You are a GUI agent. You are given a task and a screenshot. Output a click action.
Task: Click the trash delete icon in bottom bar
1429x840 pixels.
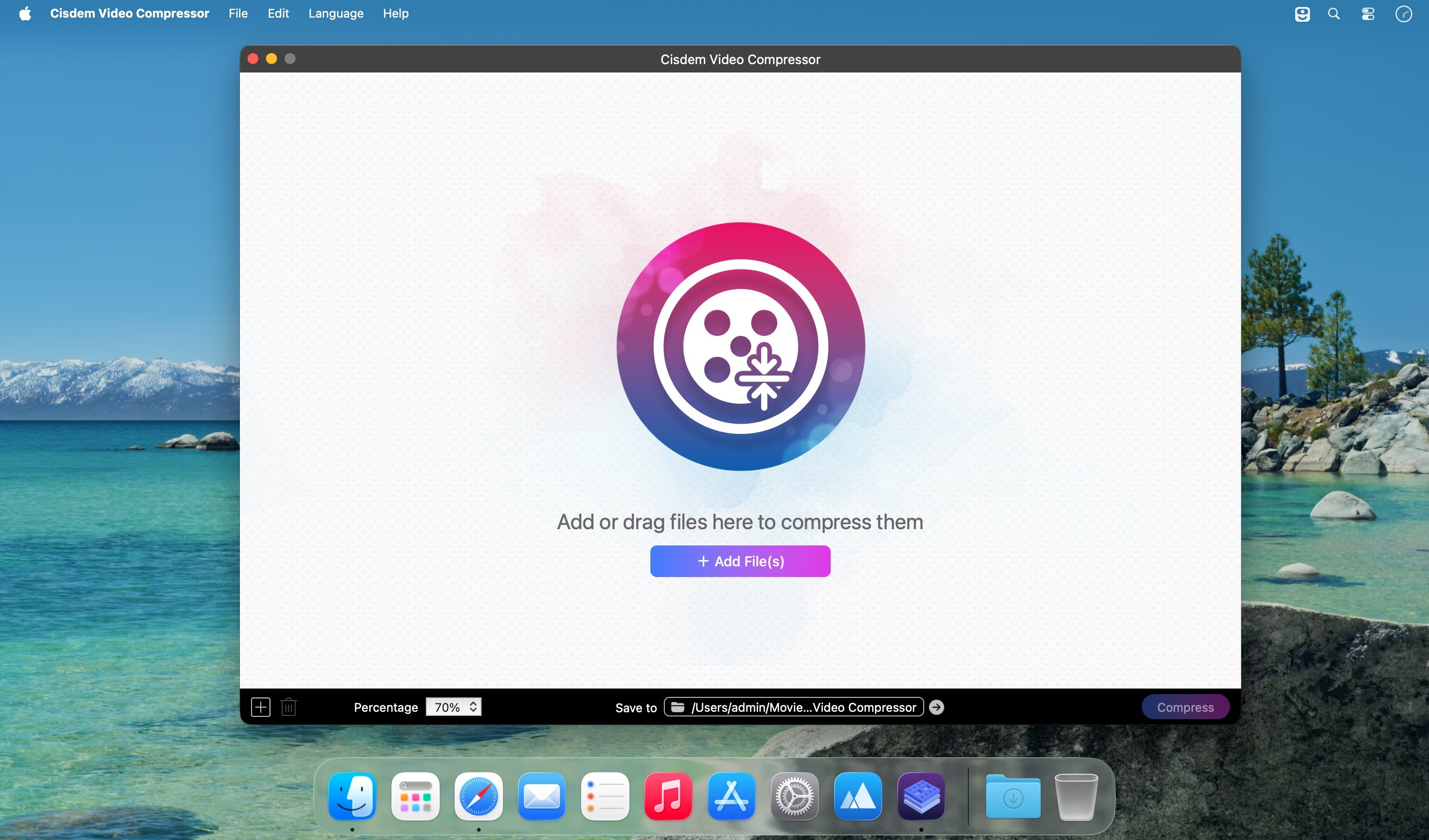pos(289,707)
